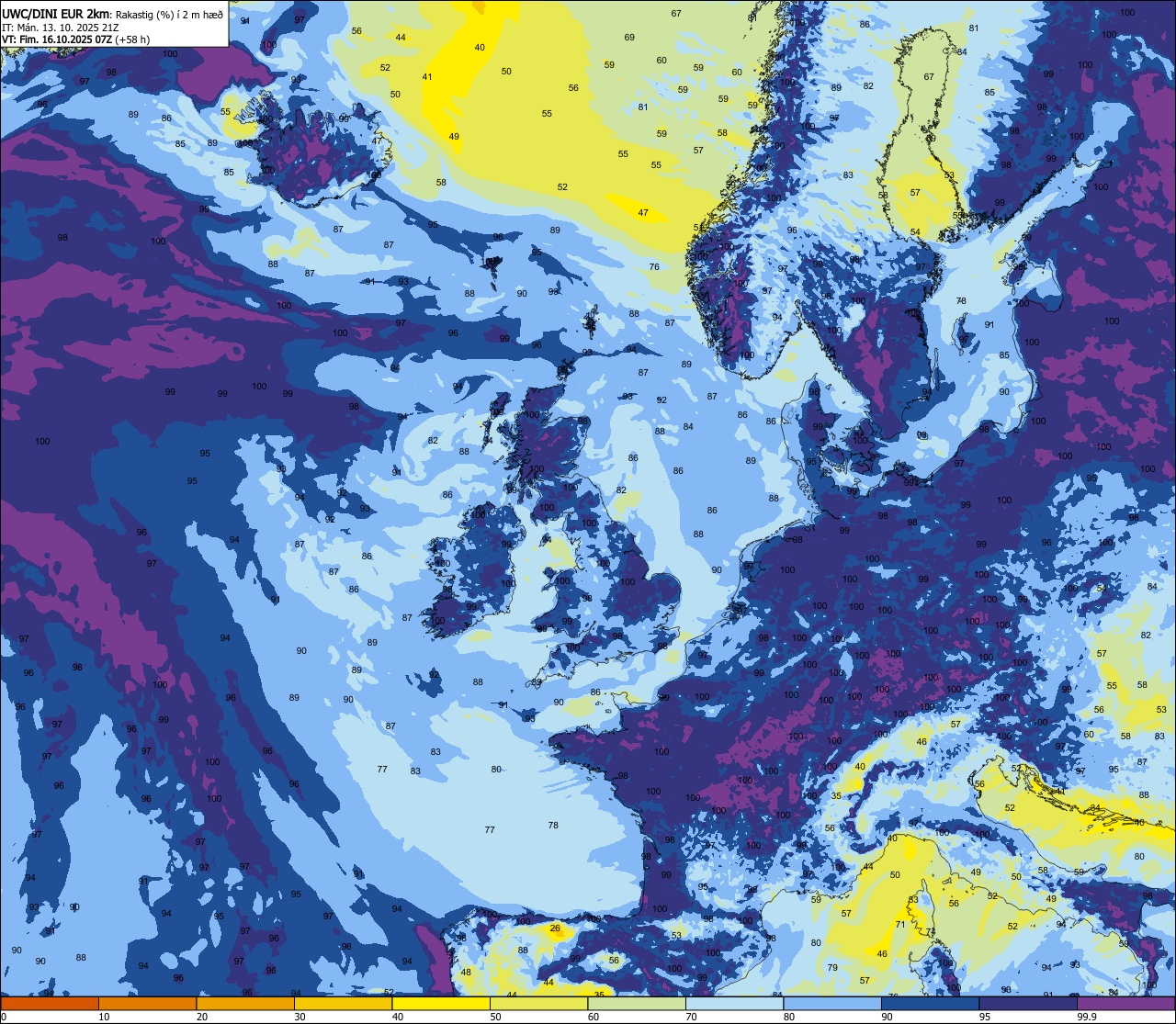The width and height of the screenshot is (1176, 1024).
Task: Click the '90' tick label under the legend bar
Action: (x=887, y=1016)
